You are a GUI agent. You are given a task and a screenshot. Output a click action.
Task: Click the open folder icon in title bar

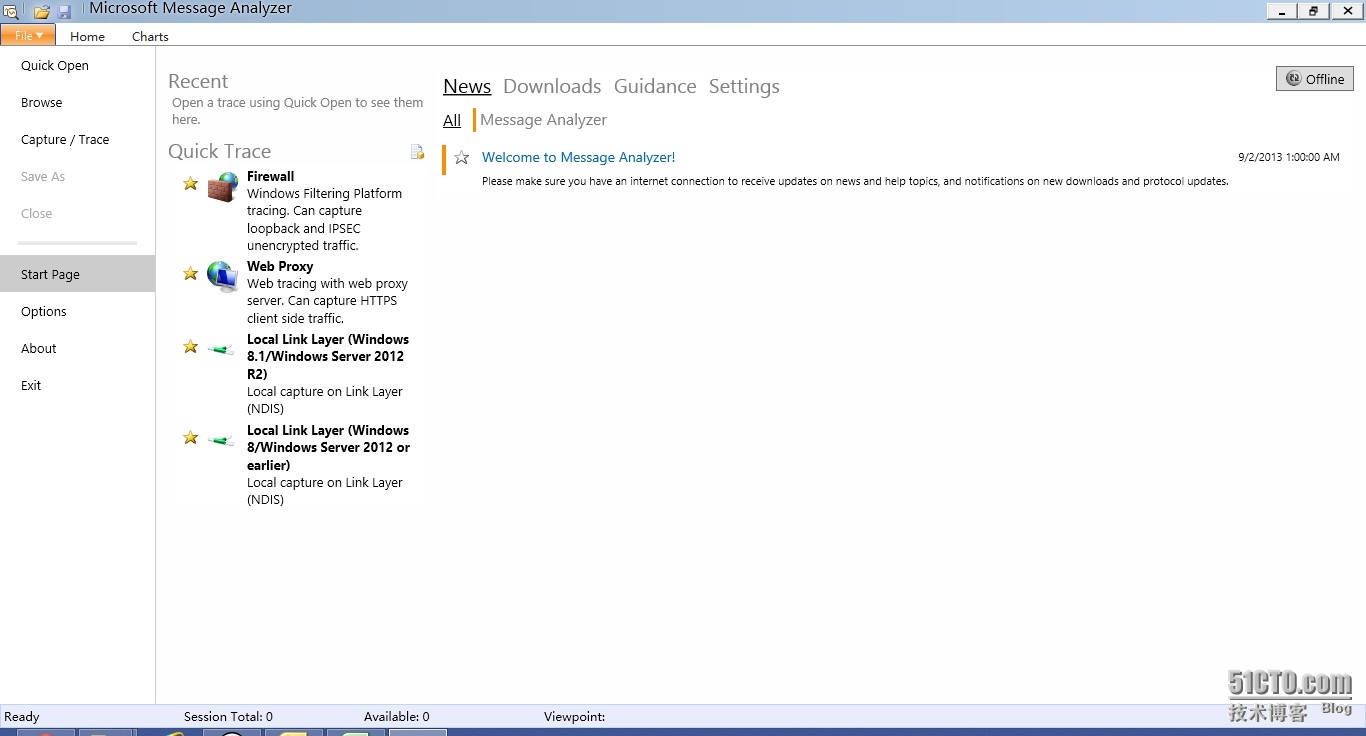point(41,12)
